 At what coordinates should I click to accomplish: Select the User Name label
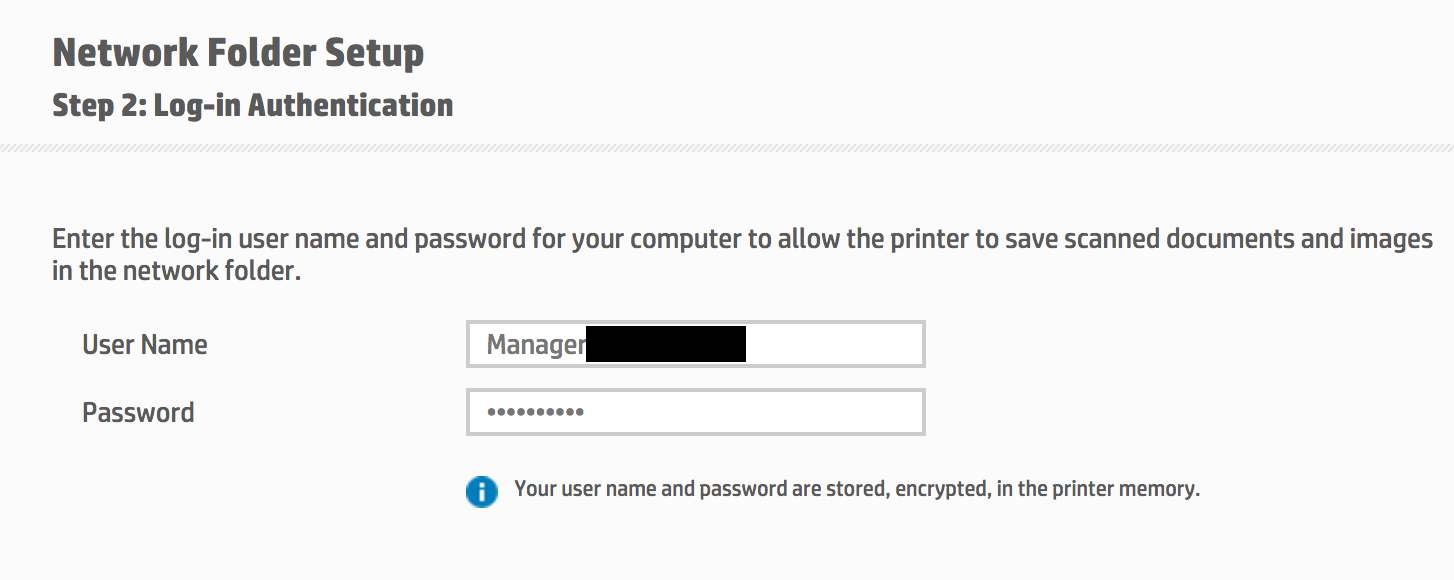tap(145, 344)
